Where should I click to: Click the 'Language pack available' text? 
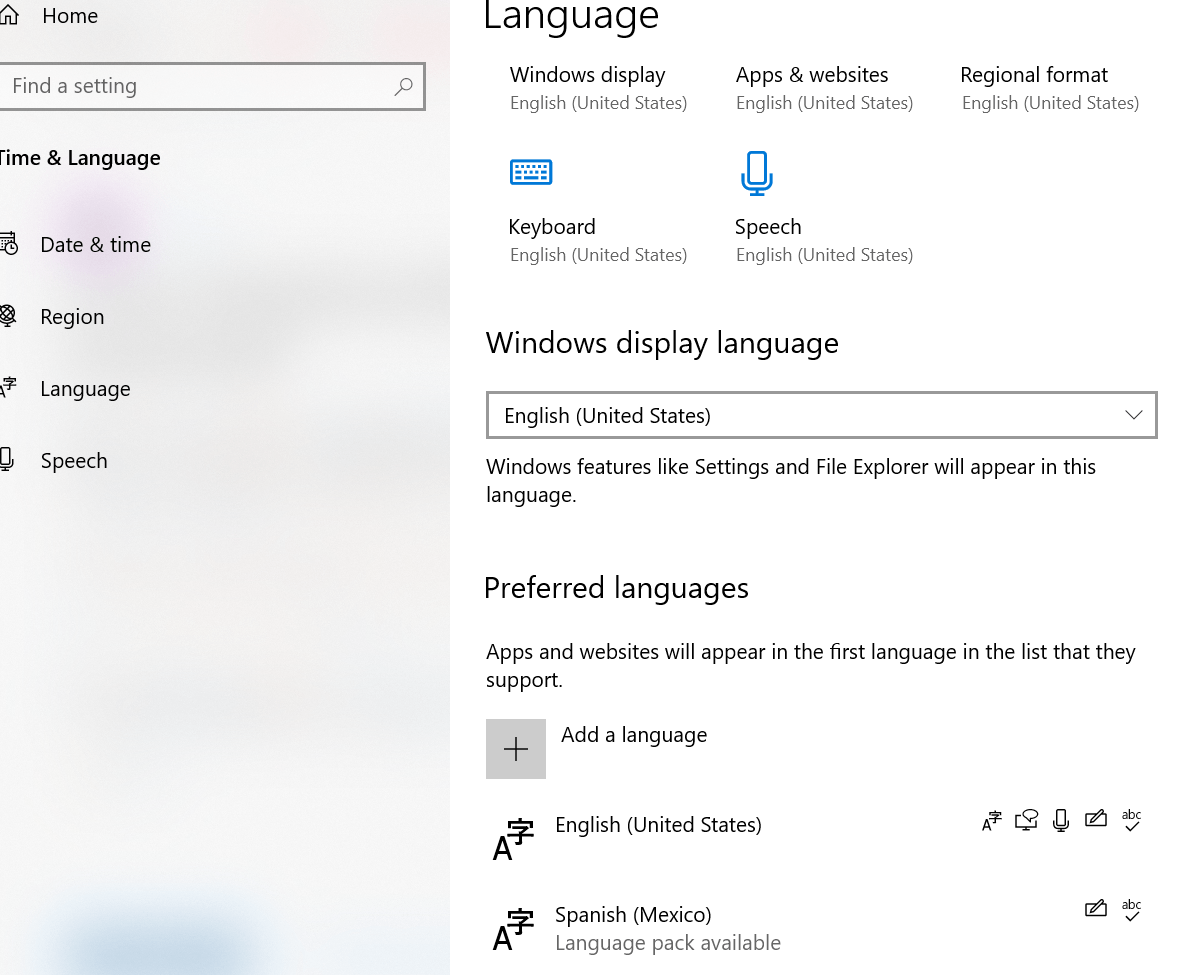tap(668, 943)
